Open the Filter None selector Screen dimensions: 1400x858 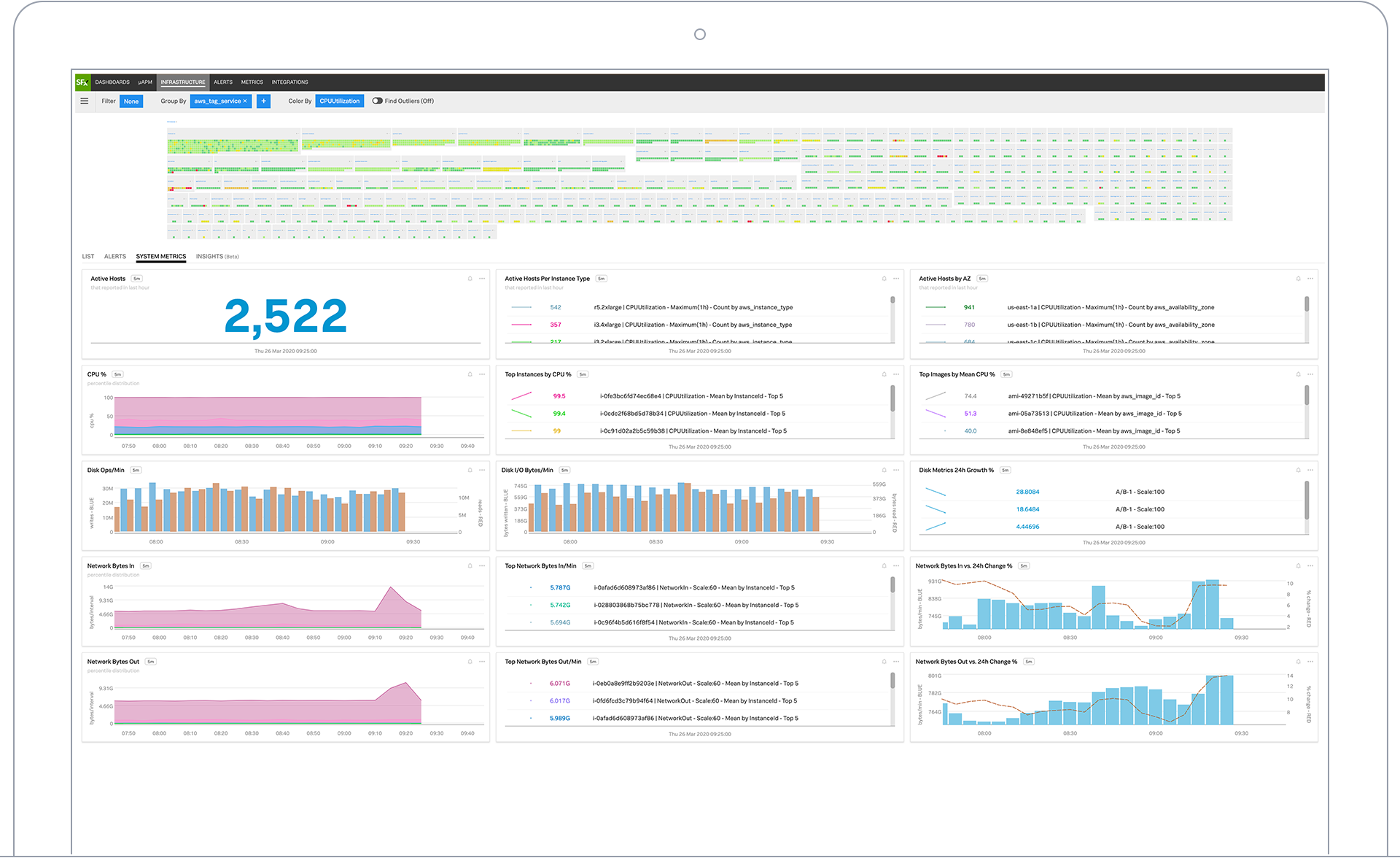tap(131, 101)
